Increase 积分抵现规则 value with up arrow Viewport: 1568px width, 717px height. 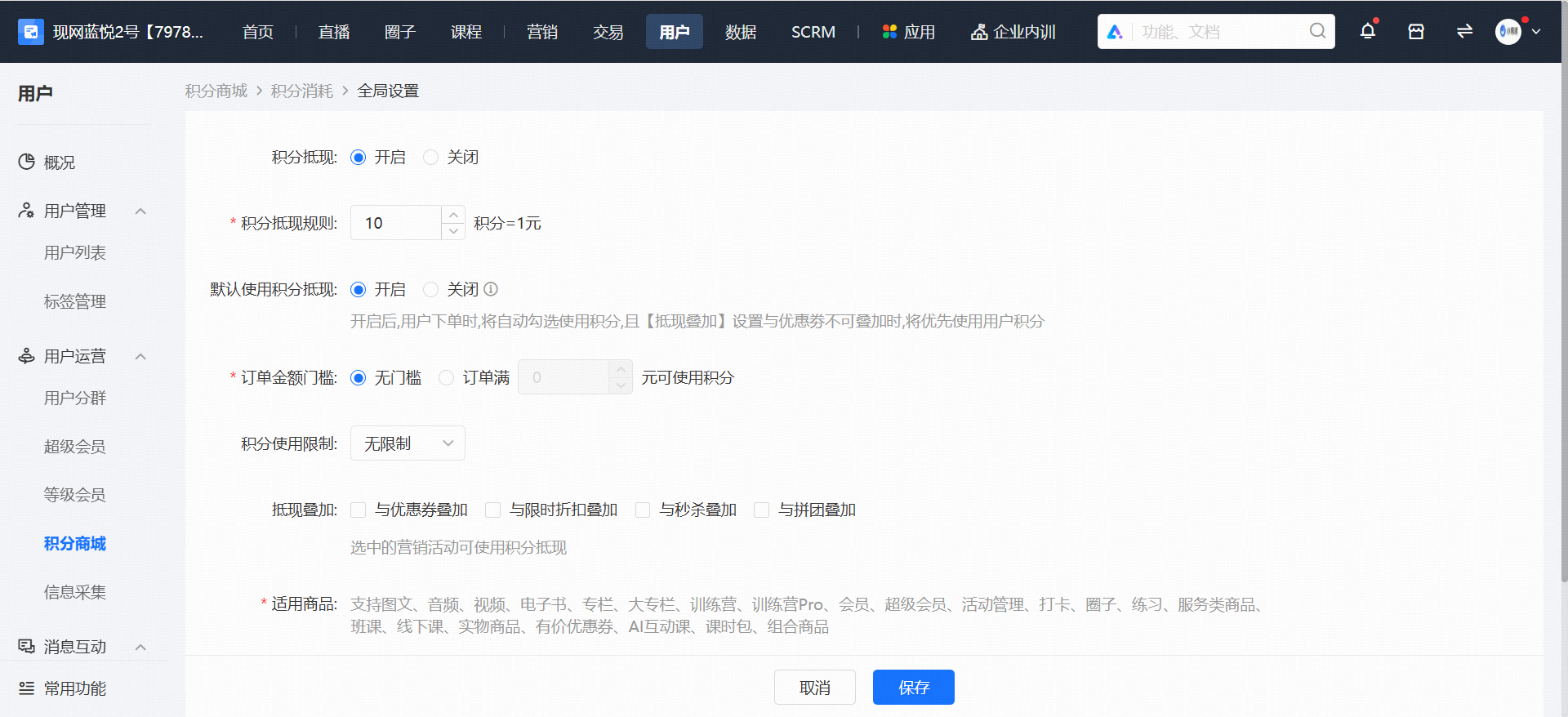[453, 215]
